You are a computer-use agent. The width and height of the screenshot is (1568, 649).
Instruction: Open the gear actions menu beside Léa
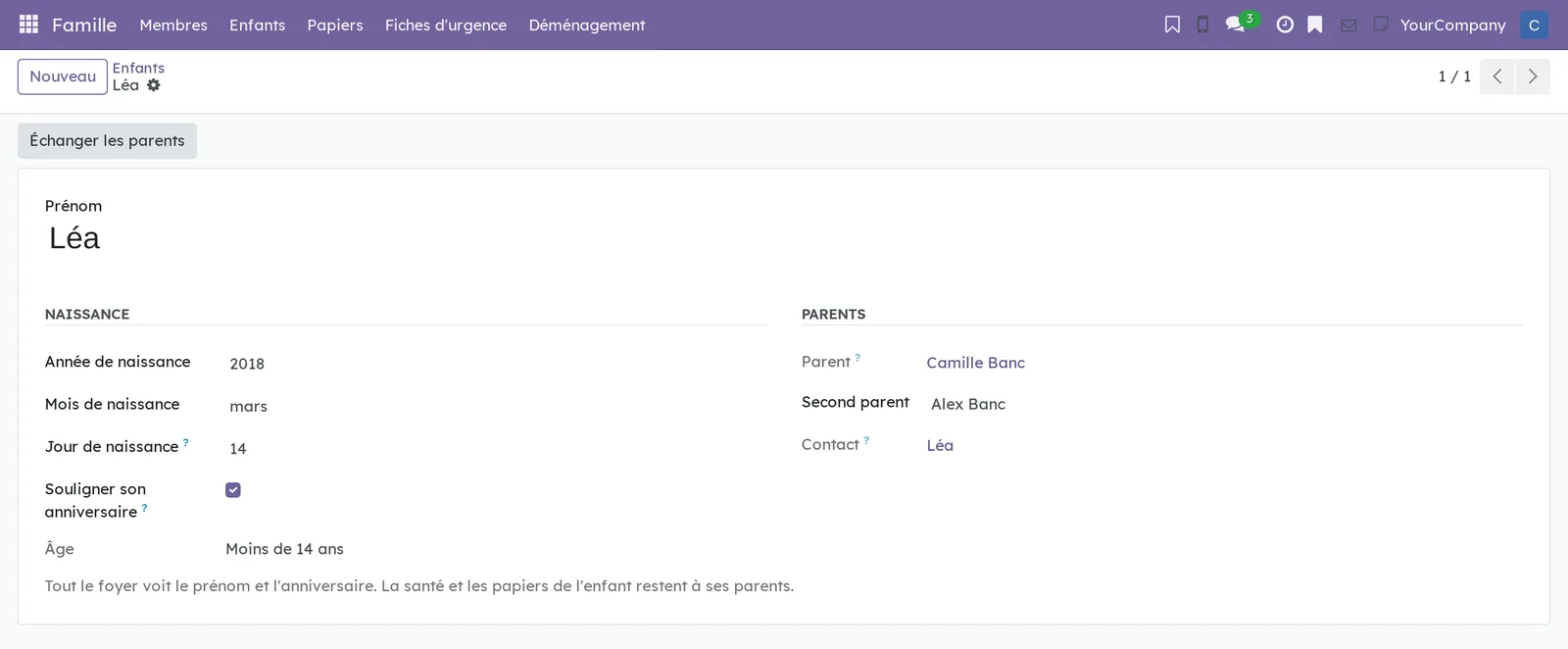pos(154,85)
